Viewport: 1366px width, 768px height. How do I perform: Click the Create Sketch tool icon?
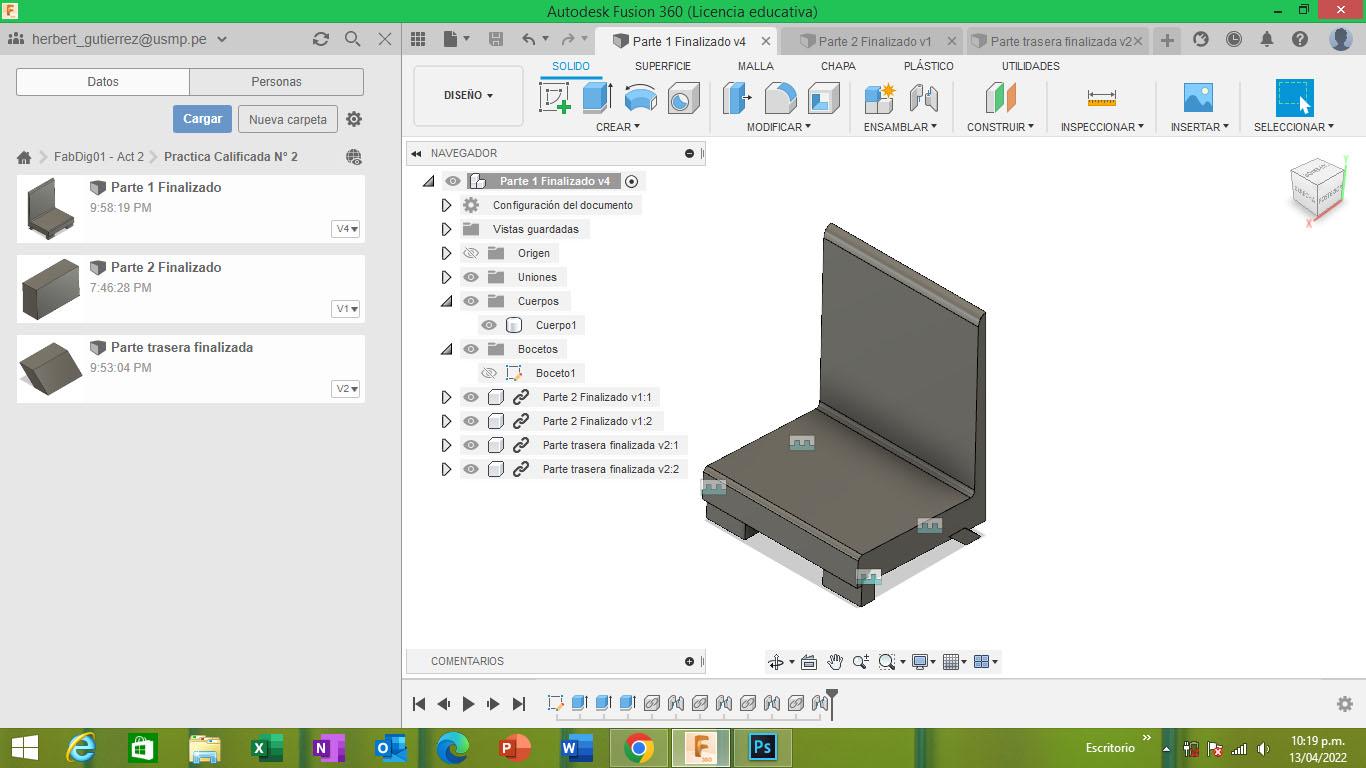554,98
